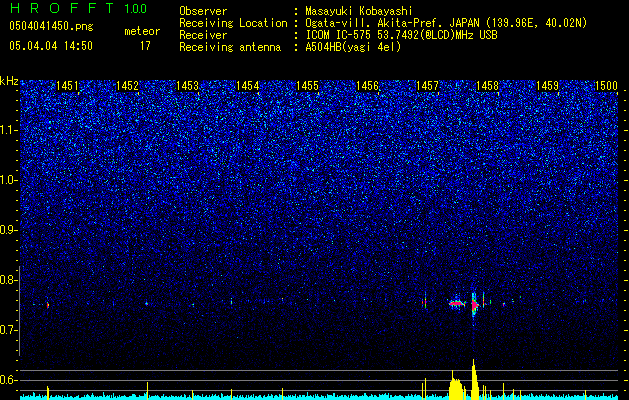The height and width of the screenshot is (400, 629).
Task: Click the 1.0 kHz frequency label
Action: coord(8,180)
